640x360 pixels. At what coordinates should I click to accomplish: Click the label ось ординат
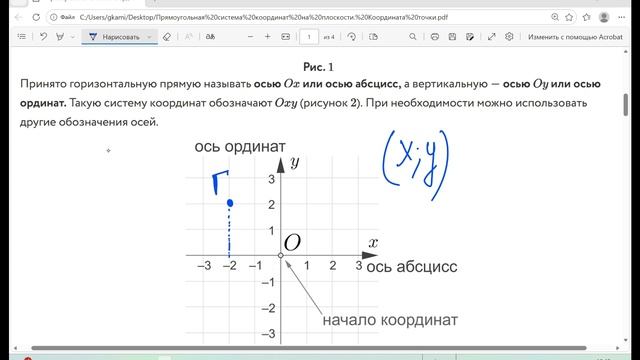(240, 147)
